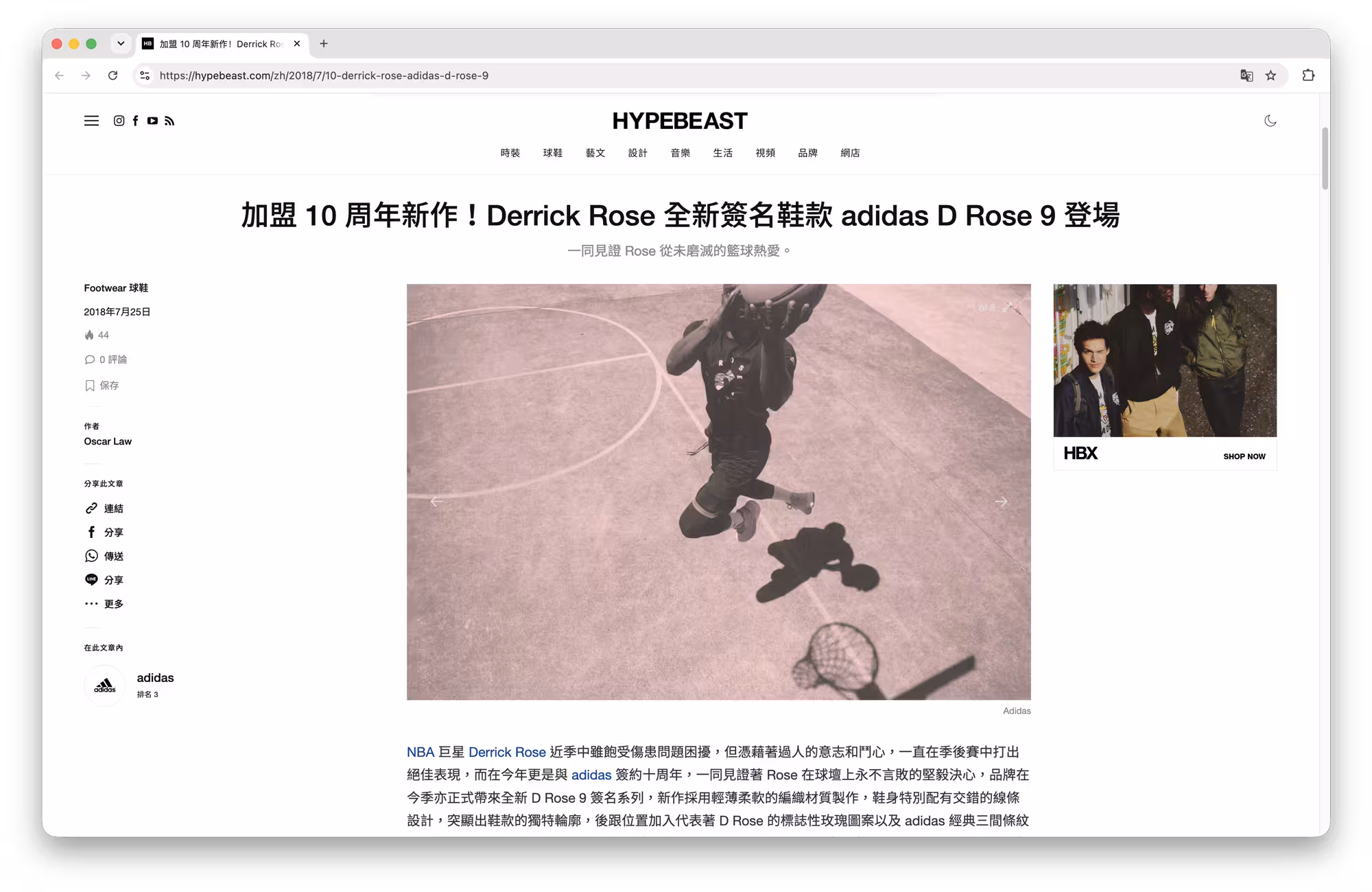1372x892 pixels.
Task: Expand the tab search dropdown arrow
Action: pyautogui.click(x=121, y=44)
